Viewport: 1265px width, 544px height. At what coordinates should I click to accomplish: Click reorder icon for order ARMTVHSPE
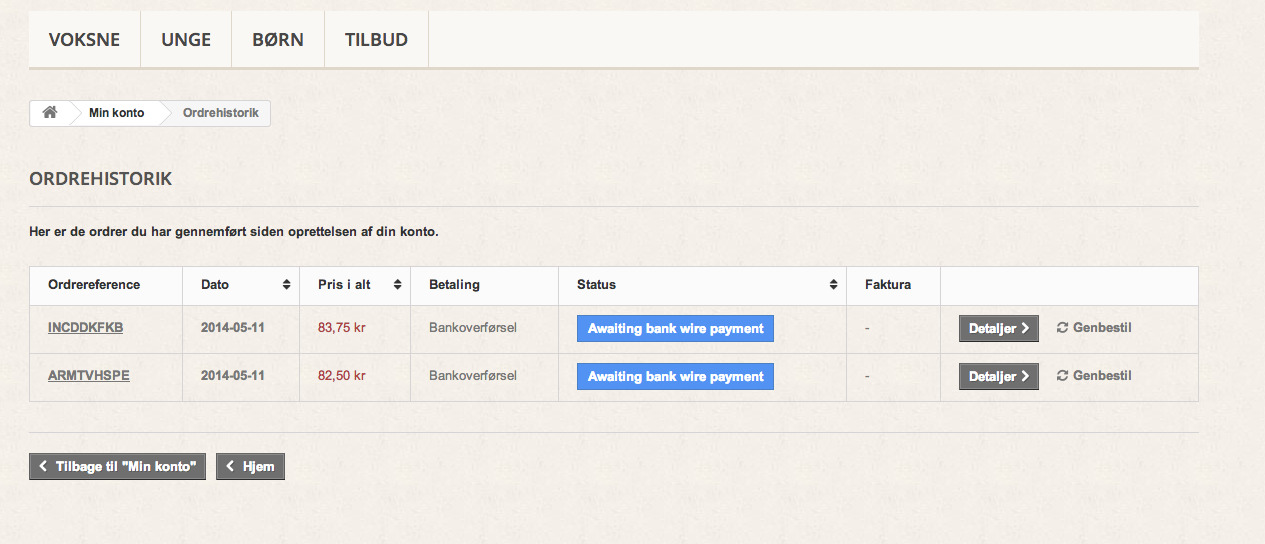pos(1062,376)
